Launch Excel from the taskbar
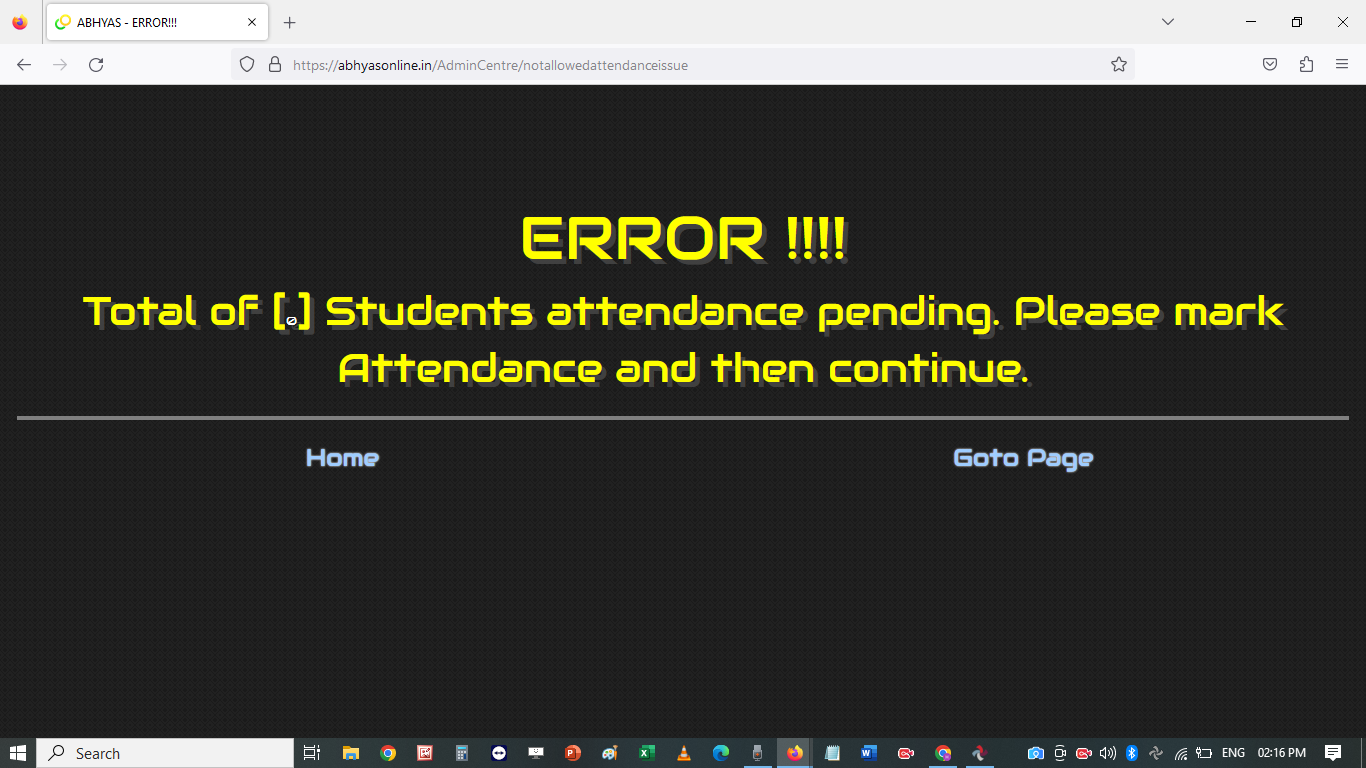1366x768 pixels. point(647,753)
